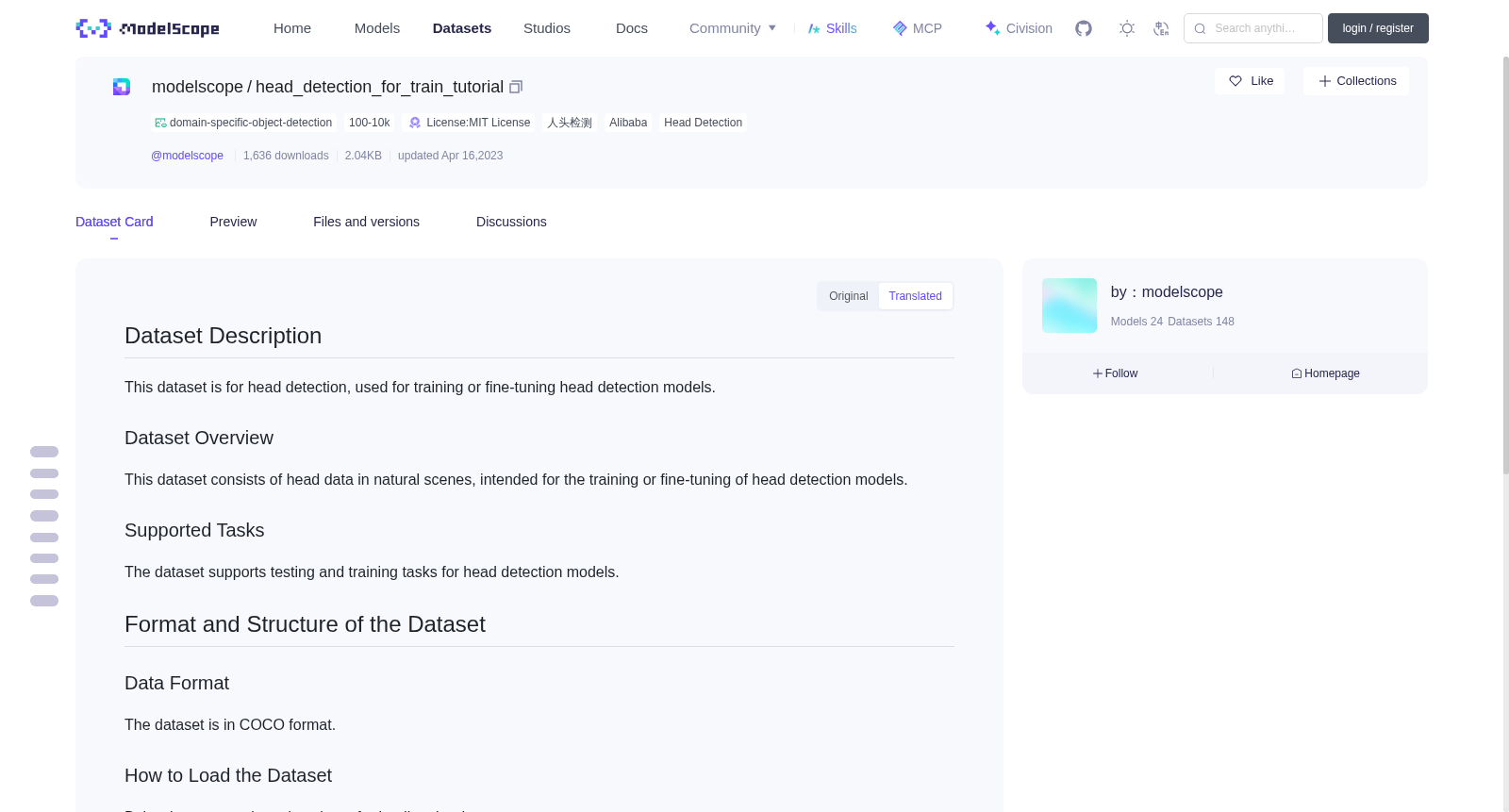Click the plus icon on Collections
The height and width of the screenshot is (812, 1509).
[1325, 81]
